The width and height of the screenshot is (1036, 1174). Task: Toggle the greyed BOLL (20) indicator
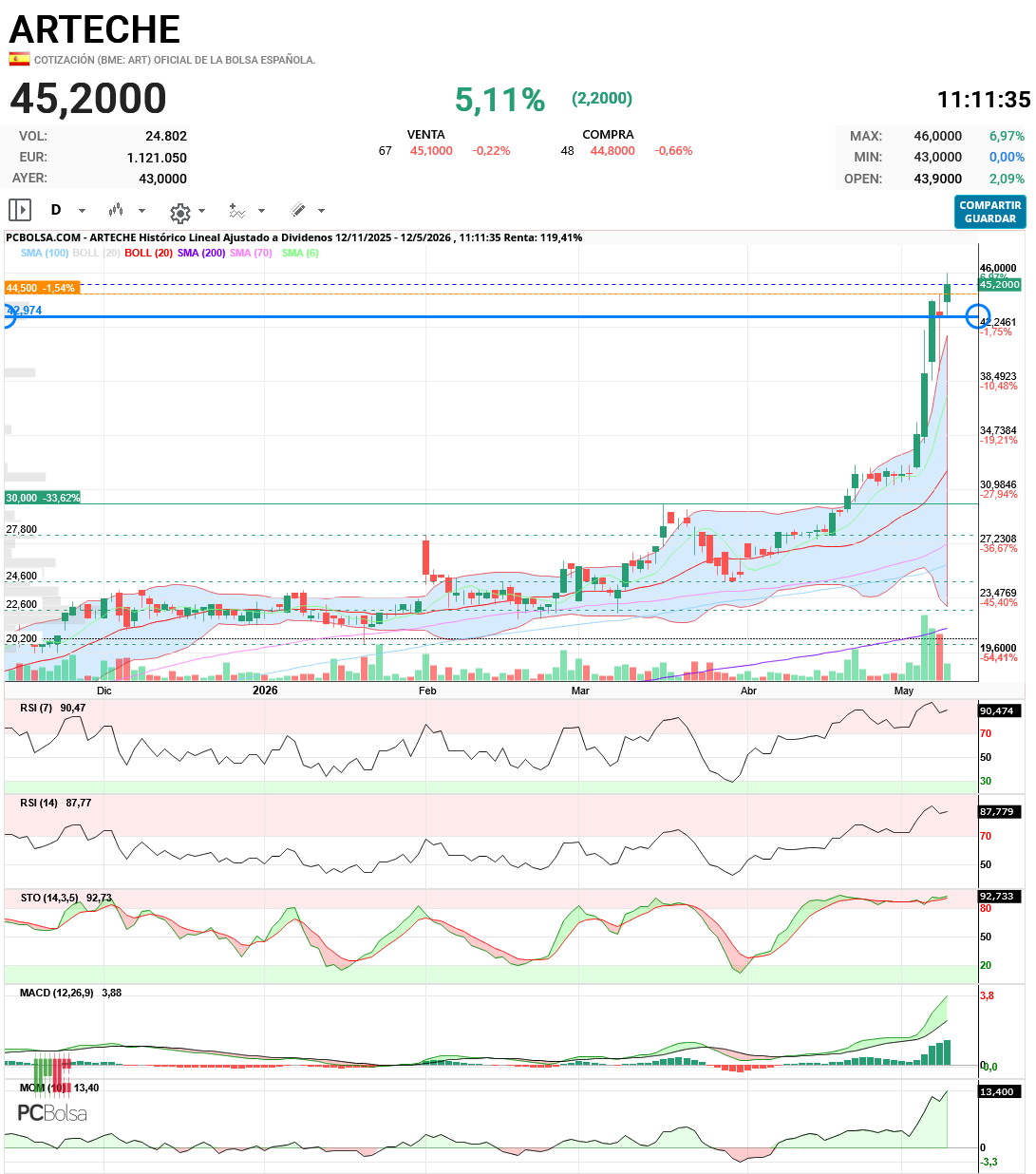(x=96, y=253)
